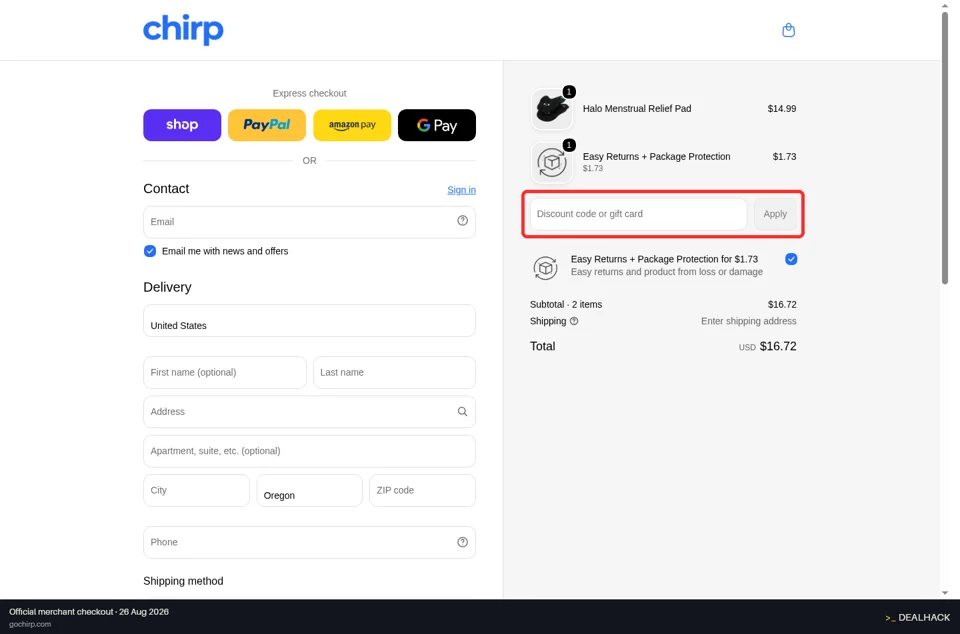Toggle Easy Returns + Package Protection checkbox
Viewport: 960px width, 634px height.
click(x=791, y=259)
